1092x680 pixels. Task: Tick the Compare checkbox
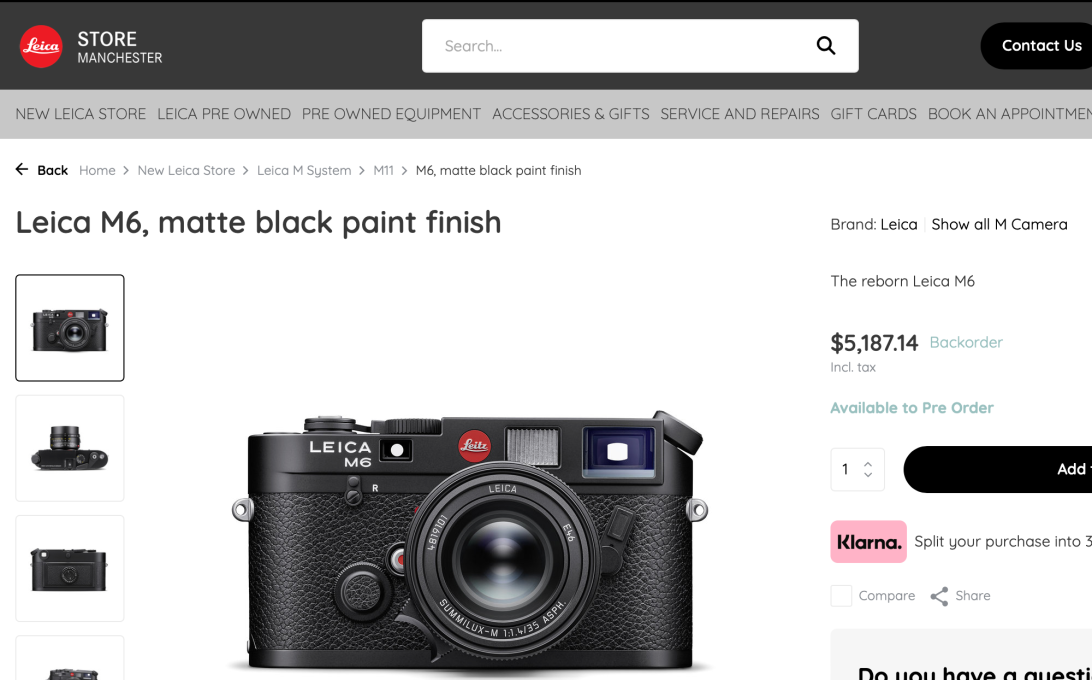coord(842,596)
